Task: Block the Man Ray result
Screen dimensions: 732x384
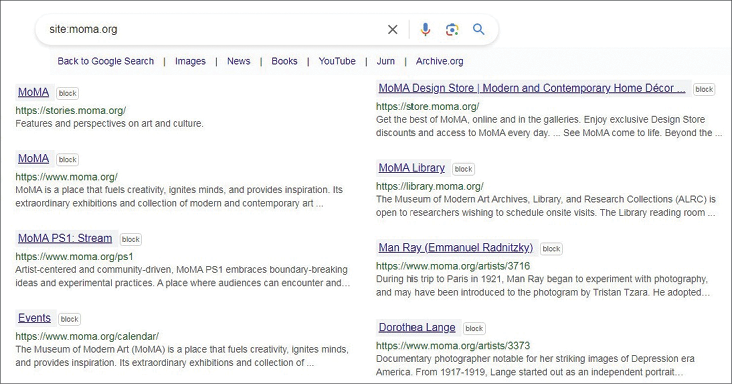Action: tap(551, 249)
